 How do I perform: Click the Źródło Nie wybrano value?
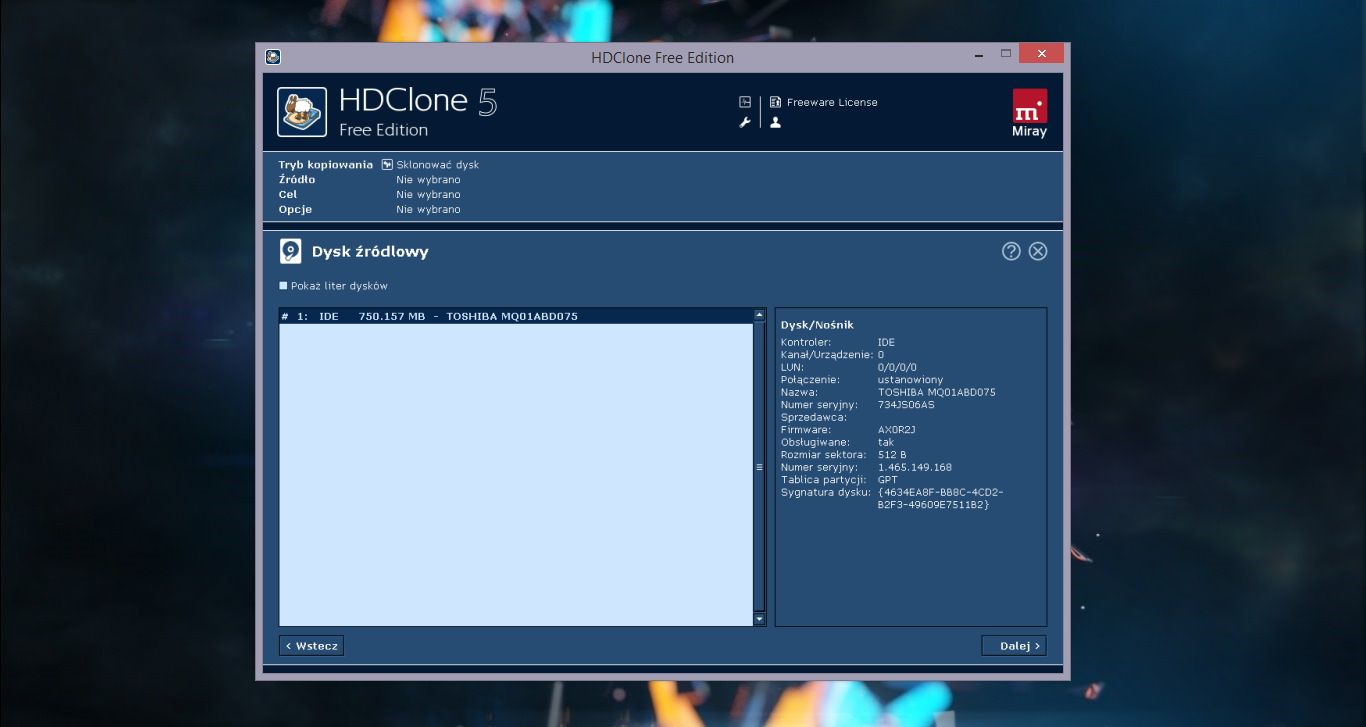428,180
